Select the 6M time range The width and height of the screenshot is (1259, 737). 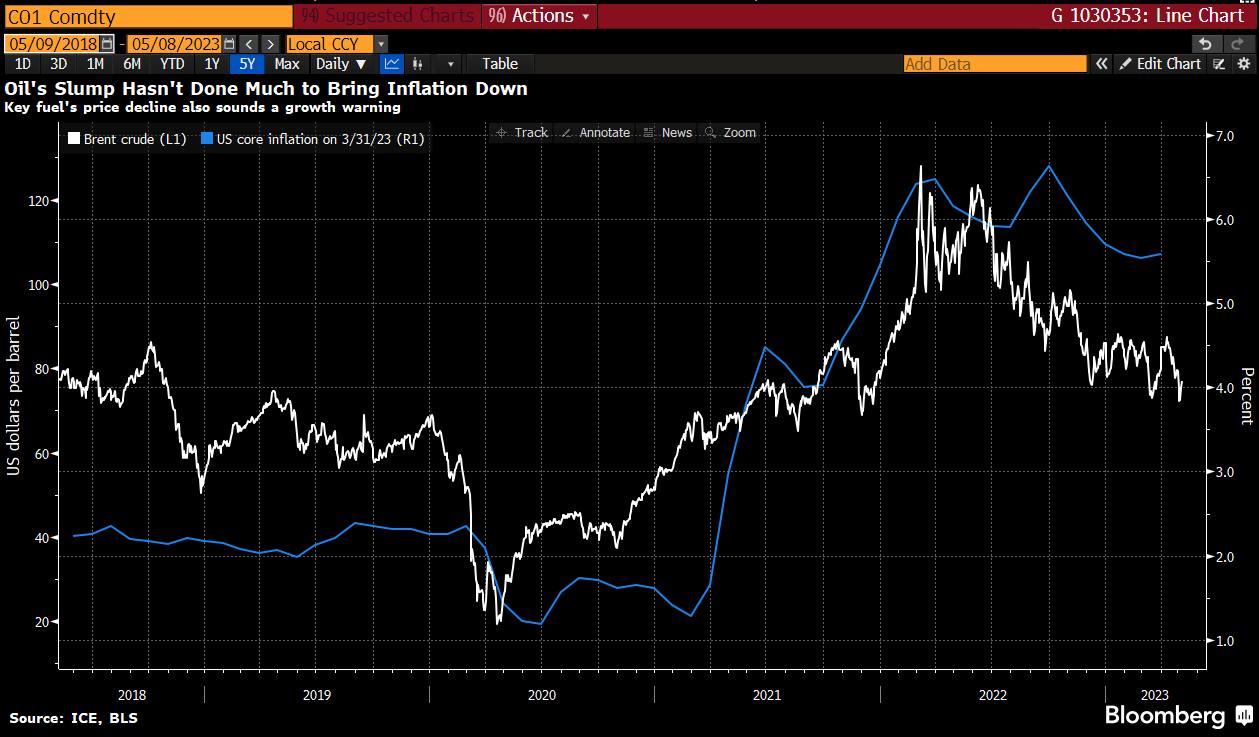pyautogui.click(x=132, y=64)
